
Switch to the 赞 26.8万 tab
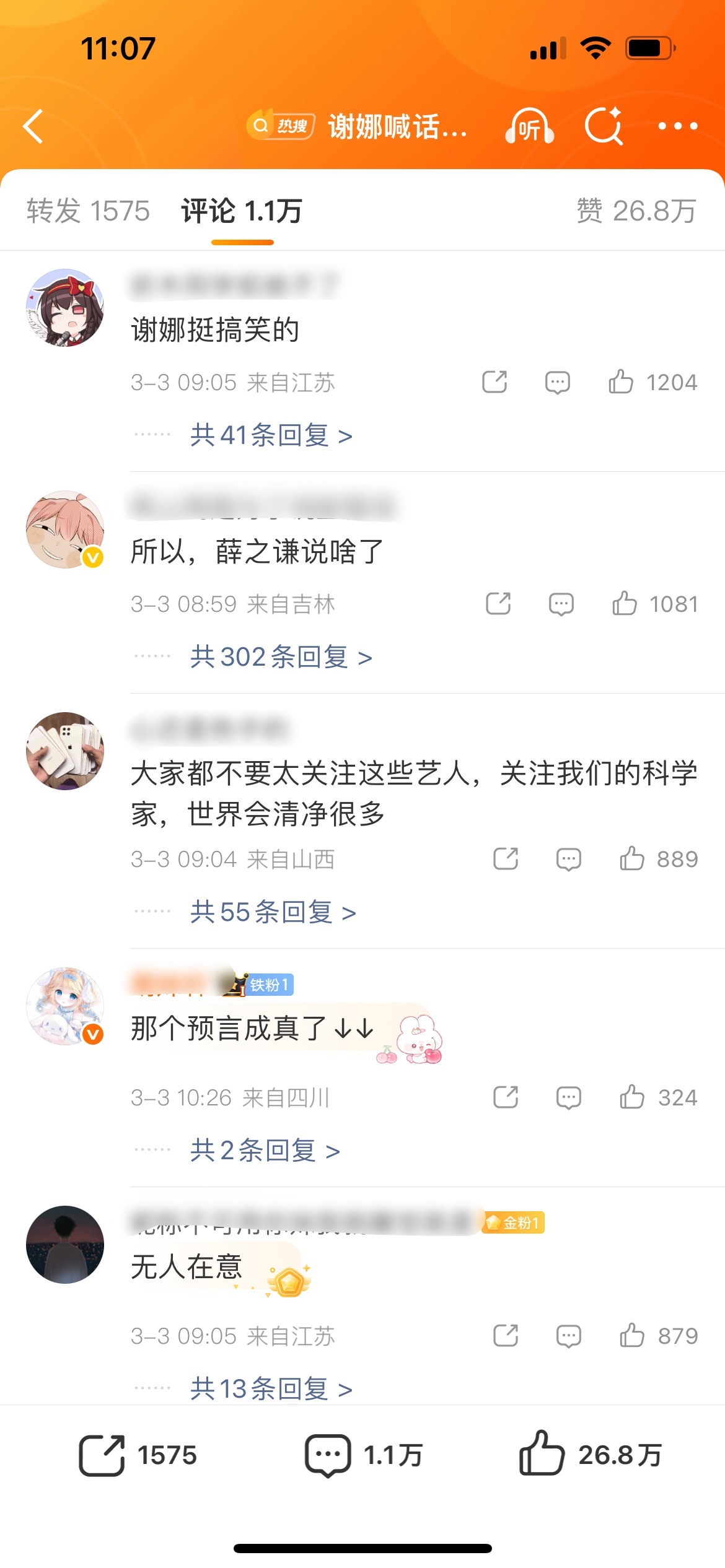coord(636,211)
